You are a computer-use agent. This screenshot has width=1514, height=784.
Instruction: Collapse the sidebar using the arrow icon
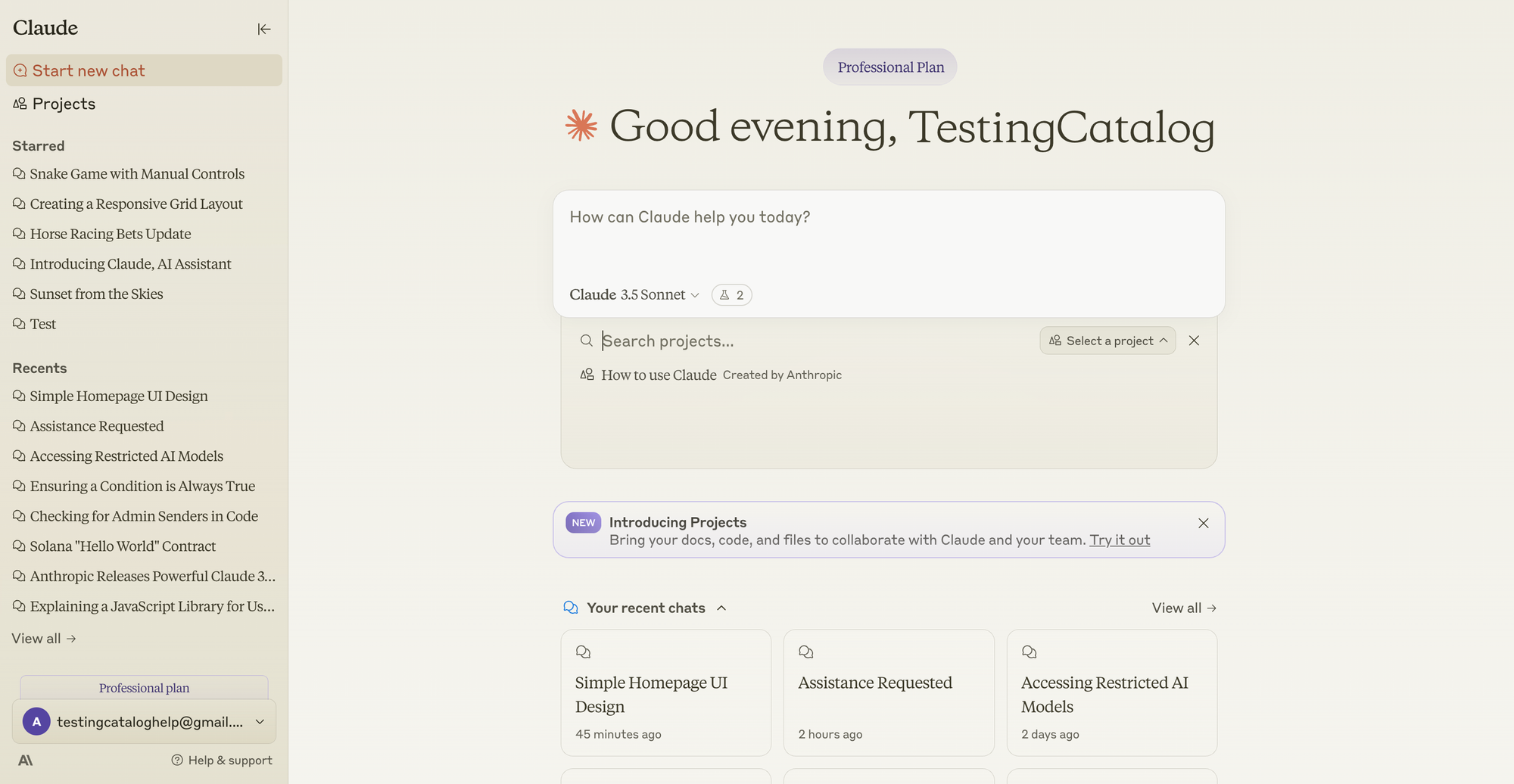(x=263, y=29)
